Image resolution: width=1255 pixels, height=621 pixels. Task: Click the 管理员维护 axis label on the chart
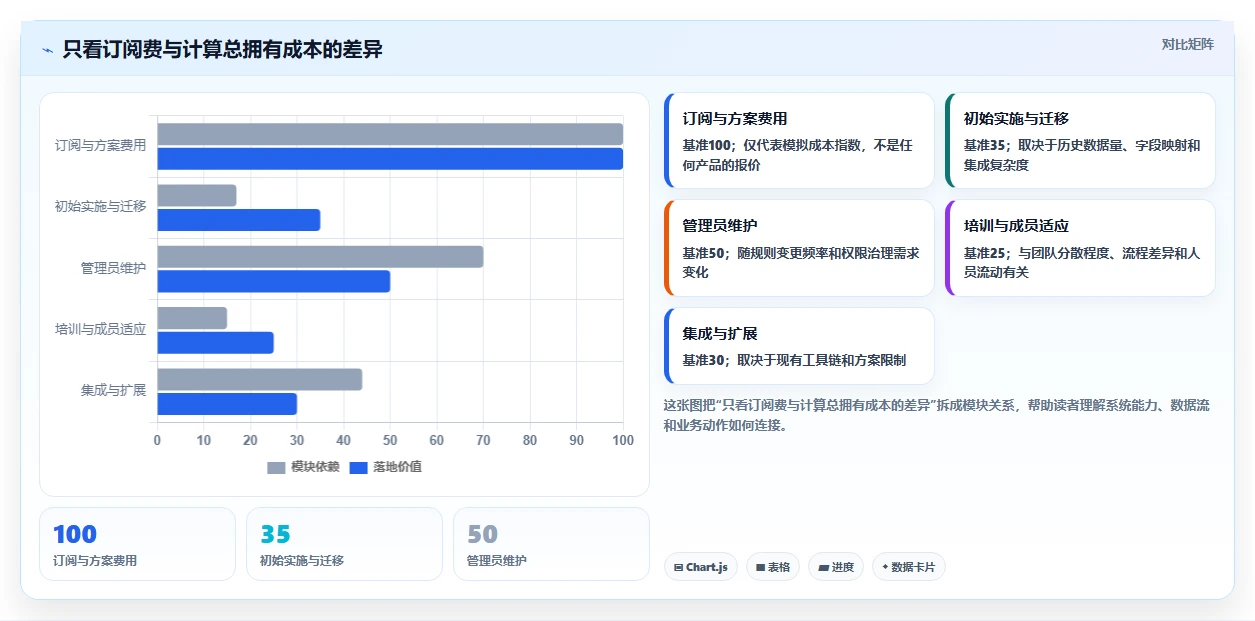[x=113, y=269]
